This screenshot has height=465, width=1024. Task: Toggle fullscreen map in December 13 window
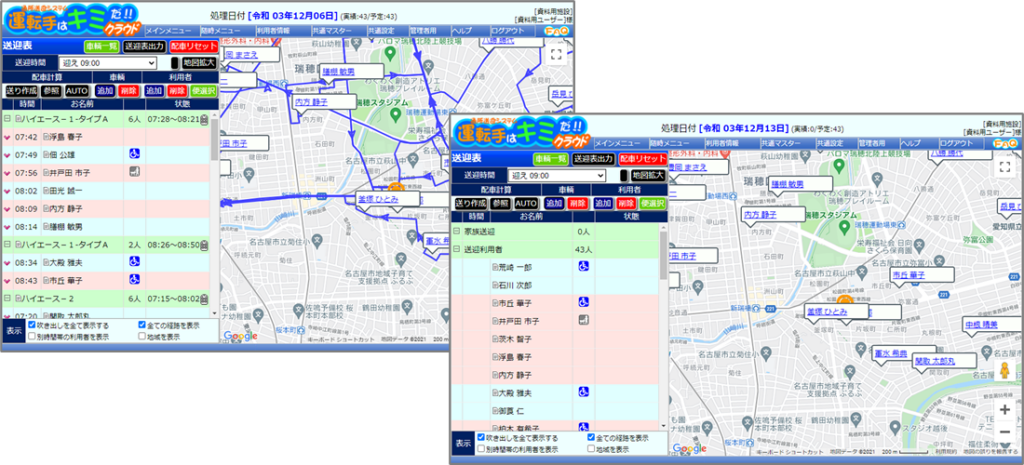tap(1004, 167)
